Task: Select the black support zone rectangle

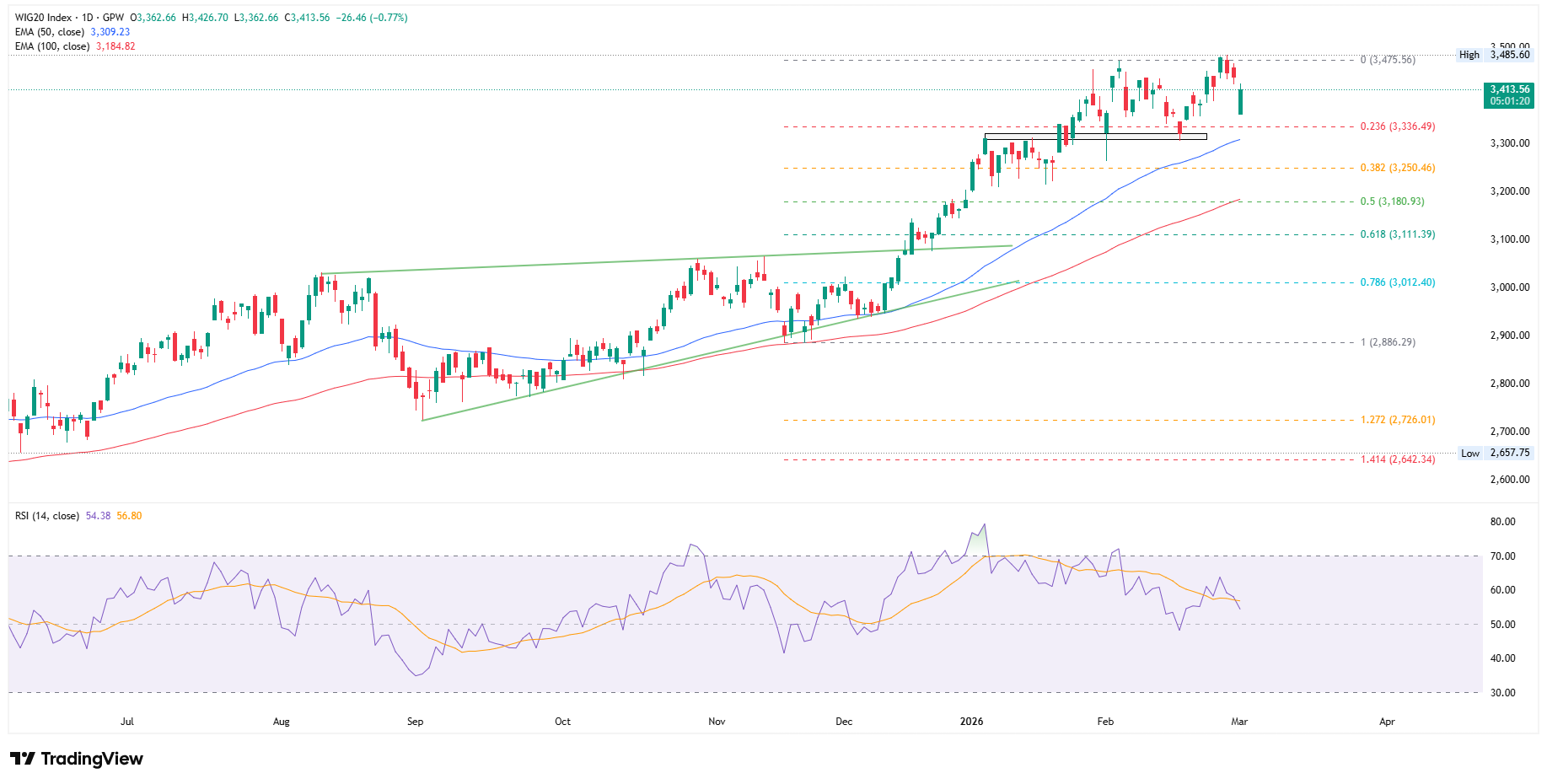Action: (x=1095, y=137)
